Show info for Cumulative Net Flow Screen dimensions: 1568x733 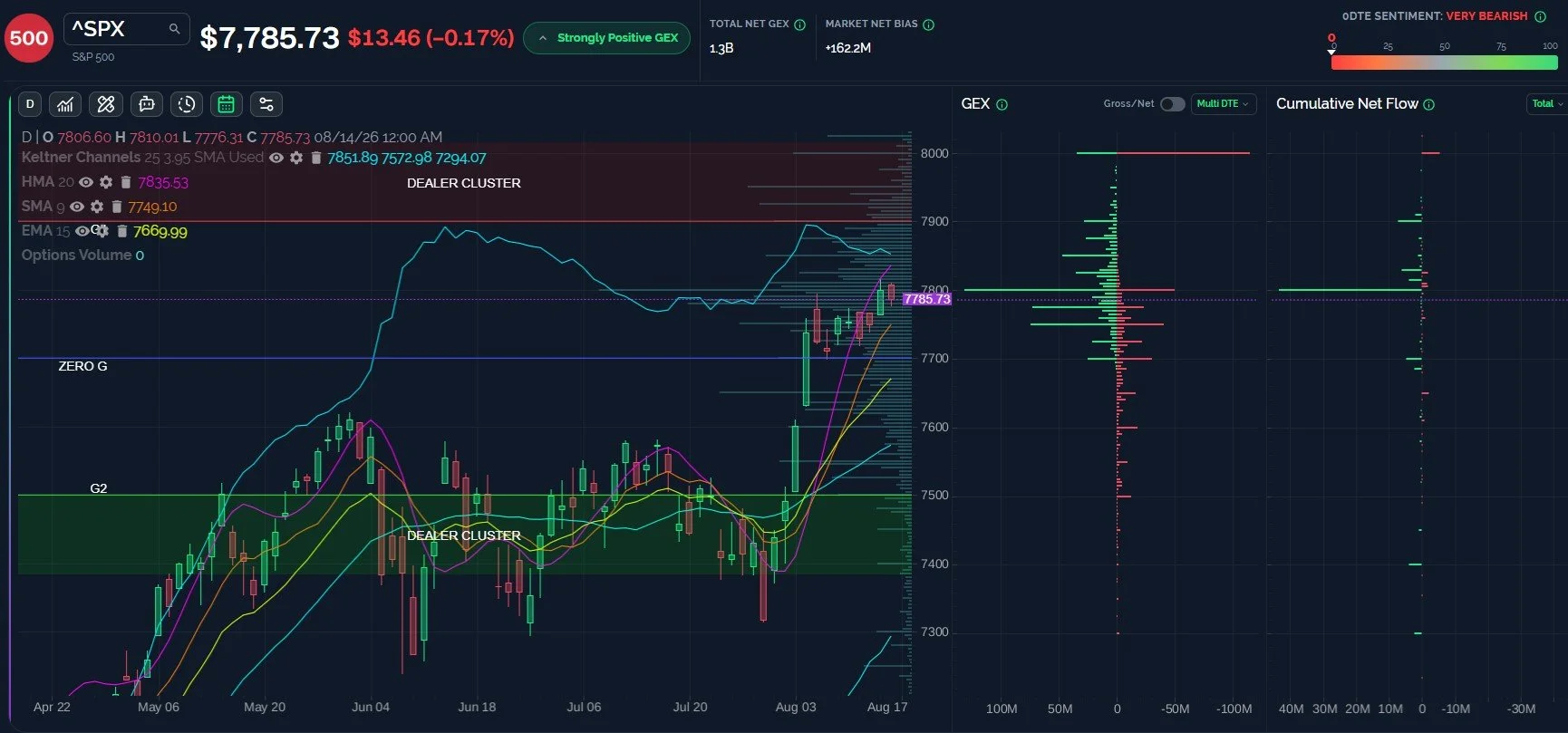(1429, 104)
